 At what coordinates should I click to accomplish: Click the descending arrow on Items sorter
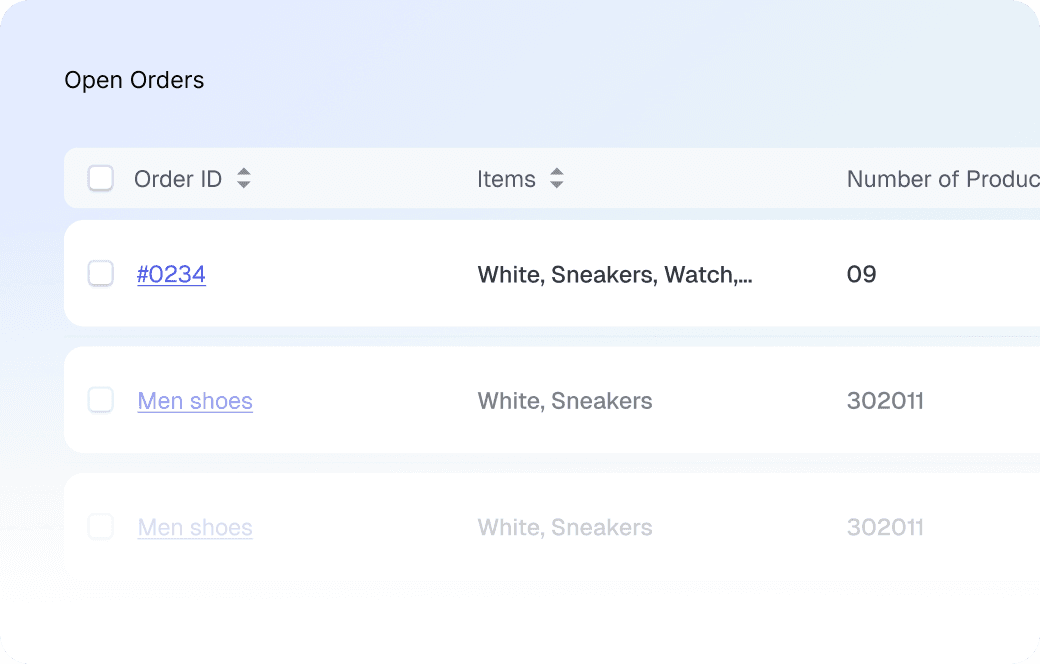pos(557,185)
